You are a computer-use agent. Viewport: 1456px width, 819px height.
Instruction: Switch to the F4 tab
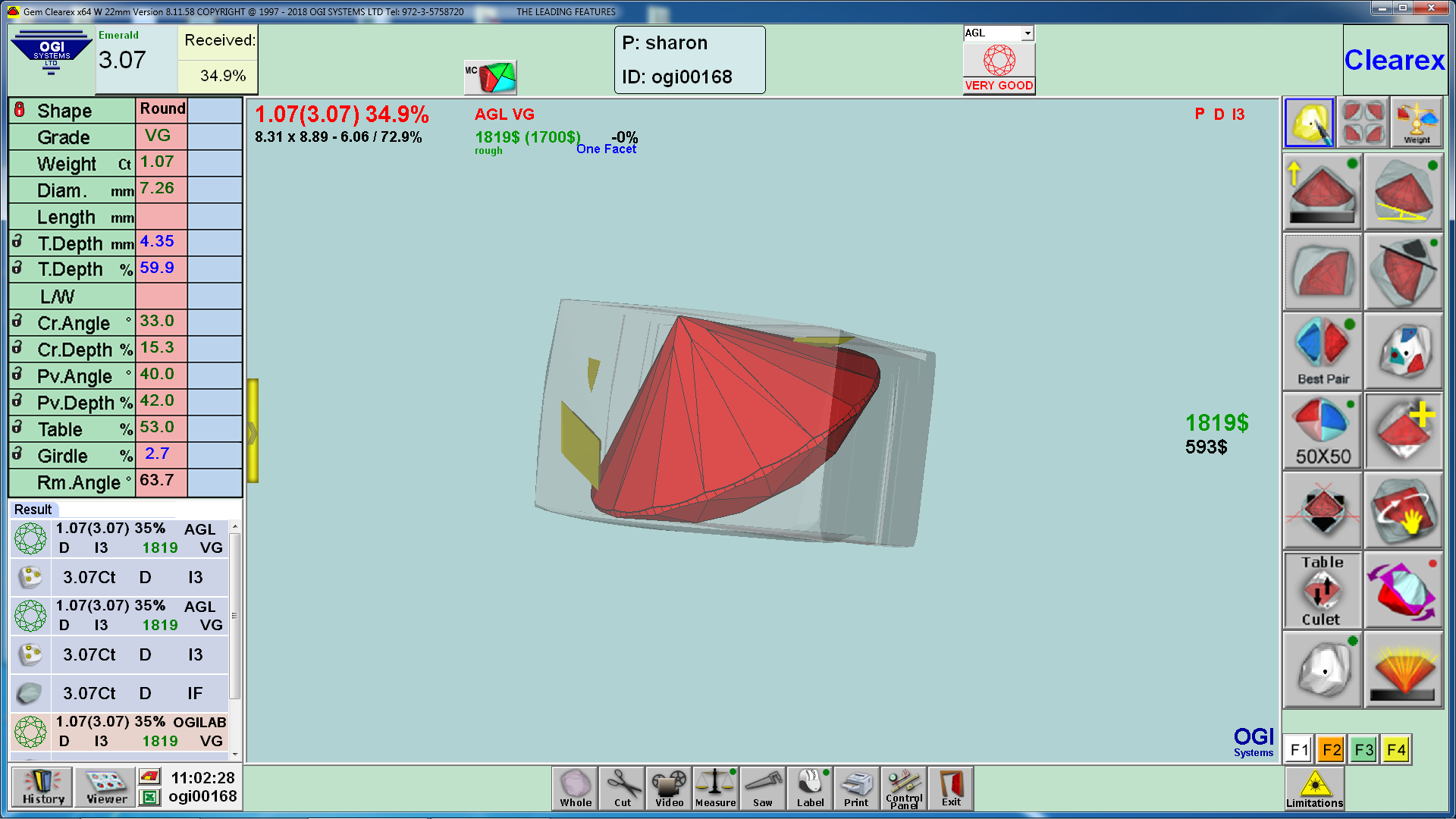tap(1395, 748)
